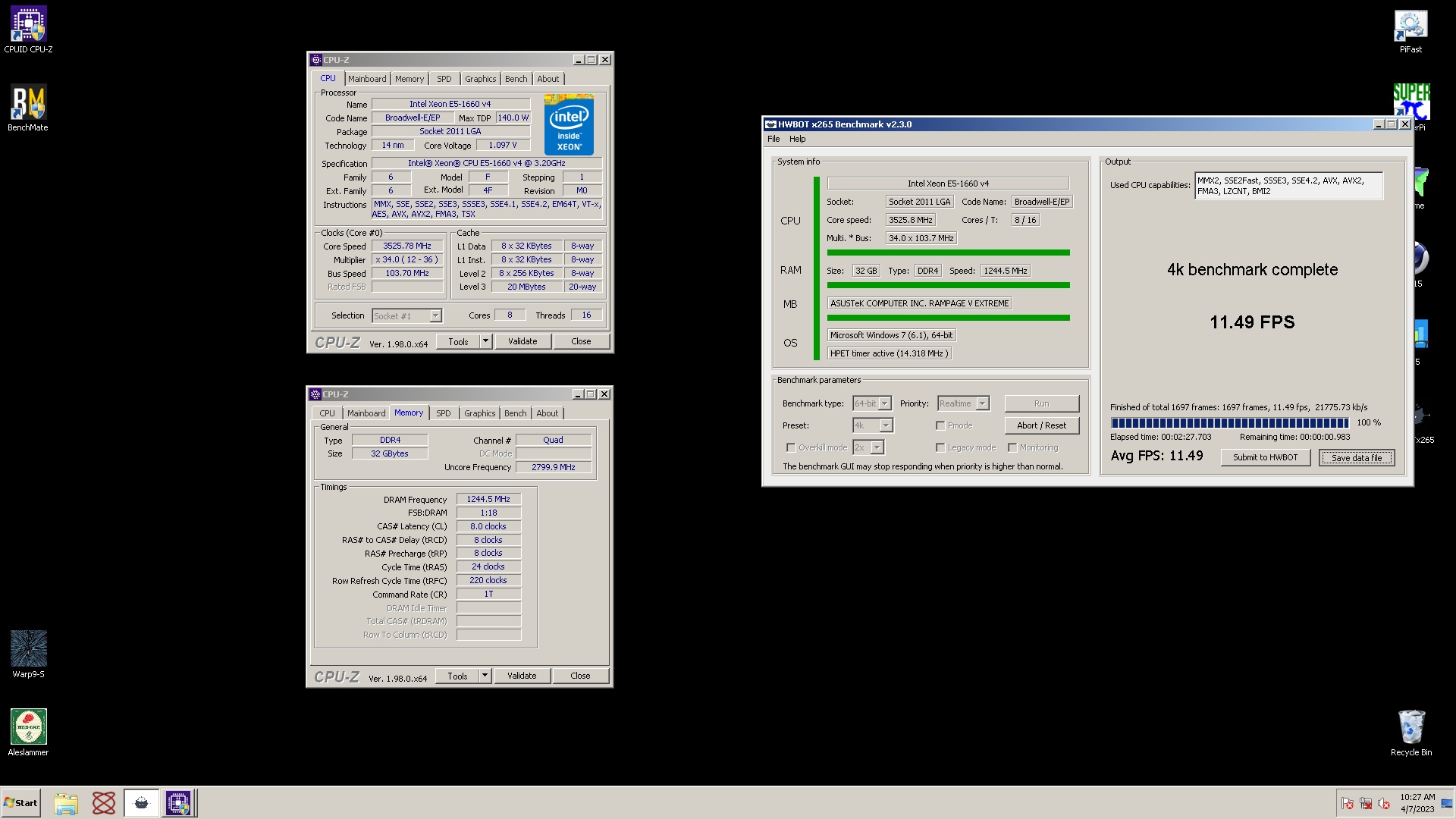The image size is (1456, 819).
Task: Open the File menu in HWBOT x265
Action: (x=773, y=139)
